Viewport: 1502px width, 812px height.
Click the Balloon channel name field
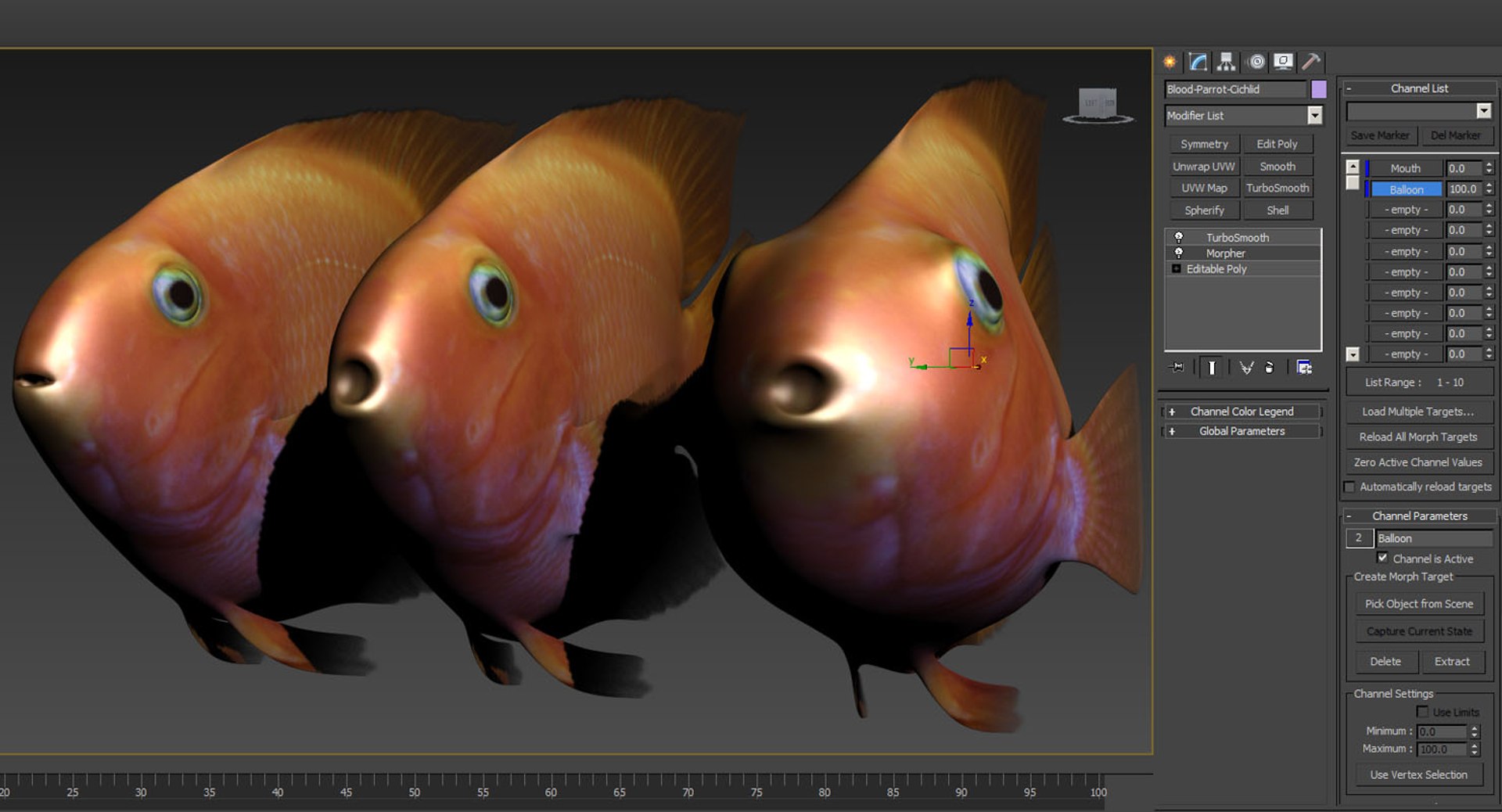click(1434, 538)
